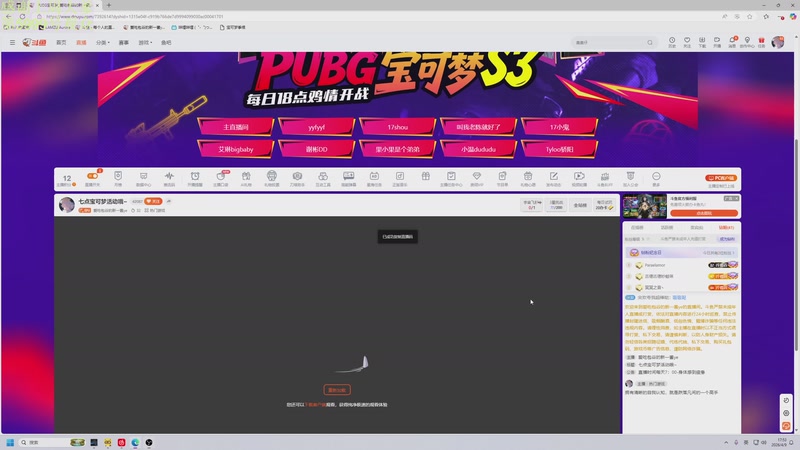Open the hexagon camera icon in the streamer toolbar
800x450 pixels.
click(x=297, y=178)
